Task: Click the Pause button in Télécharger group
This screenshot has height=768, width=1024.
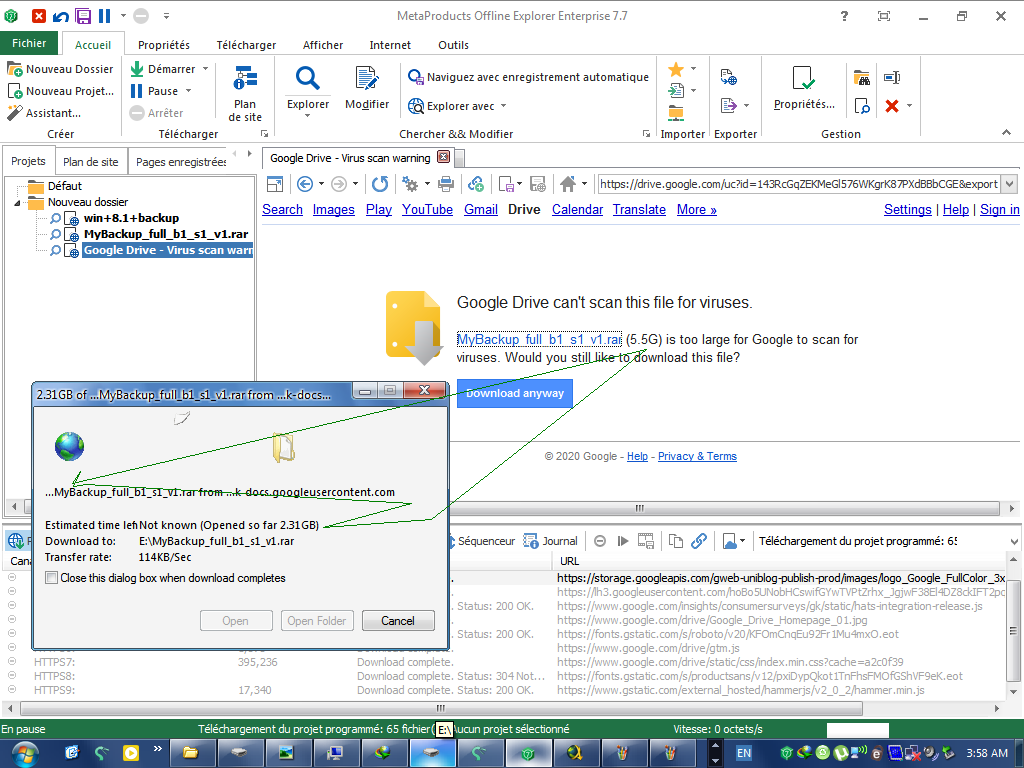Action: tap(154, 91)
